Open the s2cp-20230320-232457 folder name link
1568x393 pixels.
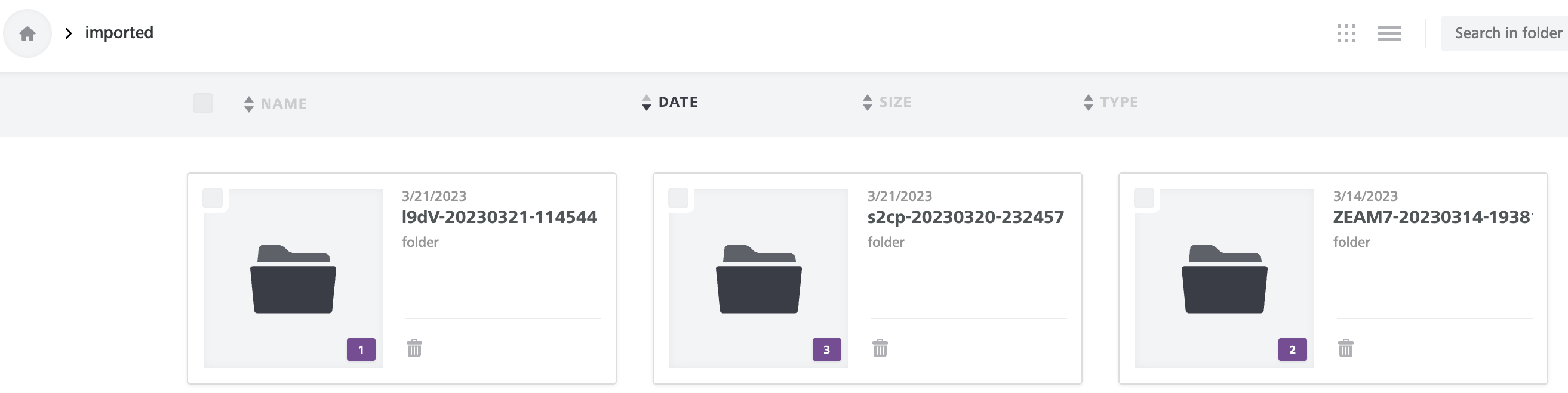click(x=966, y=217)
